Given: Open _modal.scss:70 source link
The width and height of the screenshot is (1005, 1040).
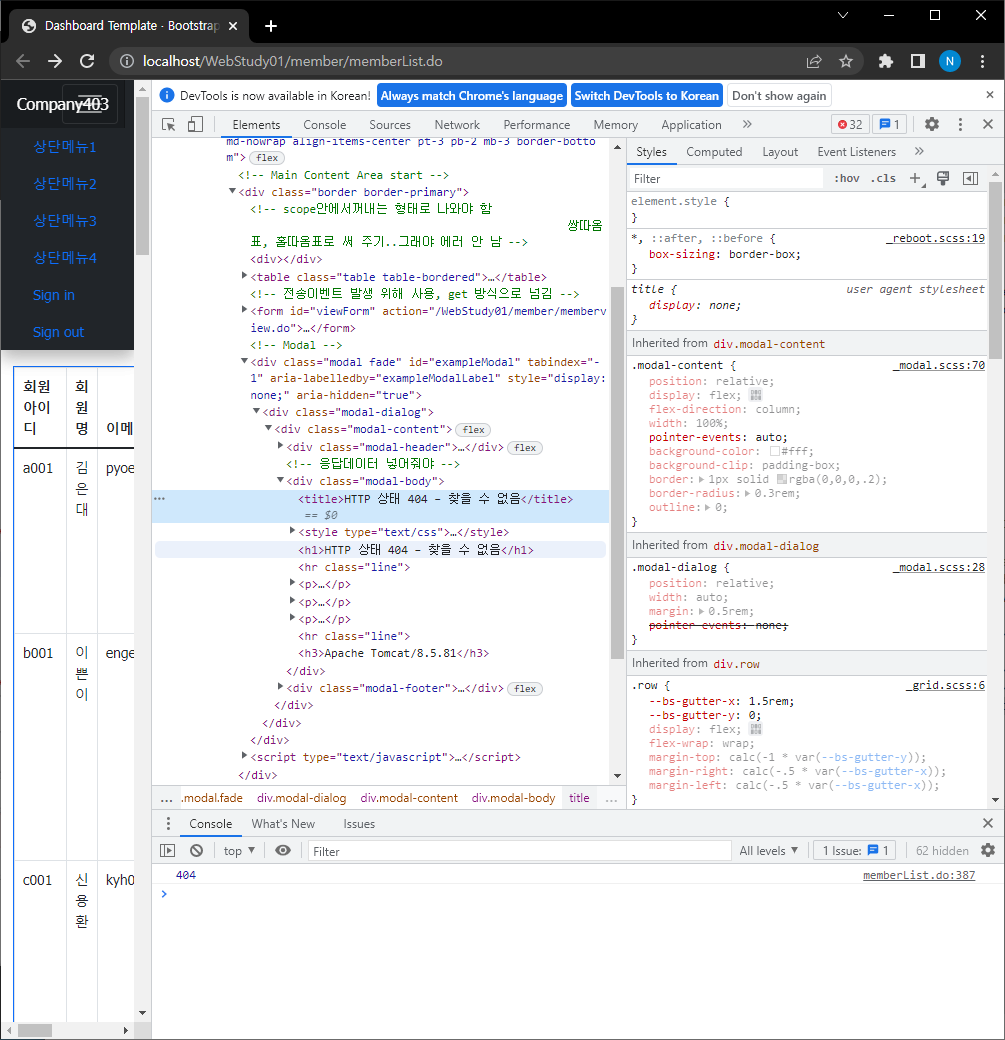Looking at the screenshot, I should (939, 365).
